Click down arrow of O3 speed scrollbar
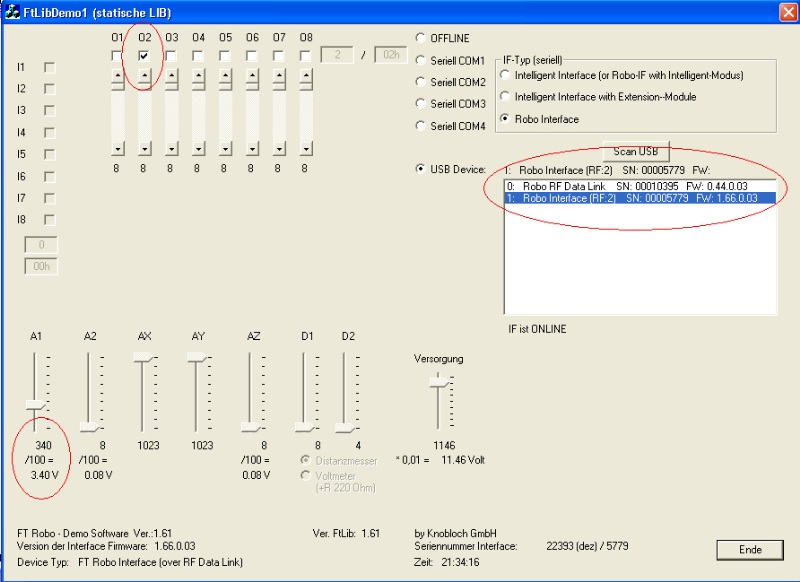 tap(172, 149)
